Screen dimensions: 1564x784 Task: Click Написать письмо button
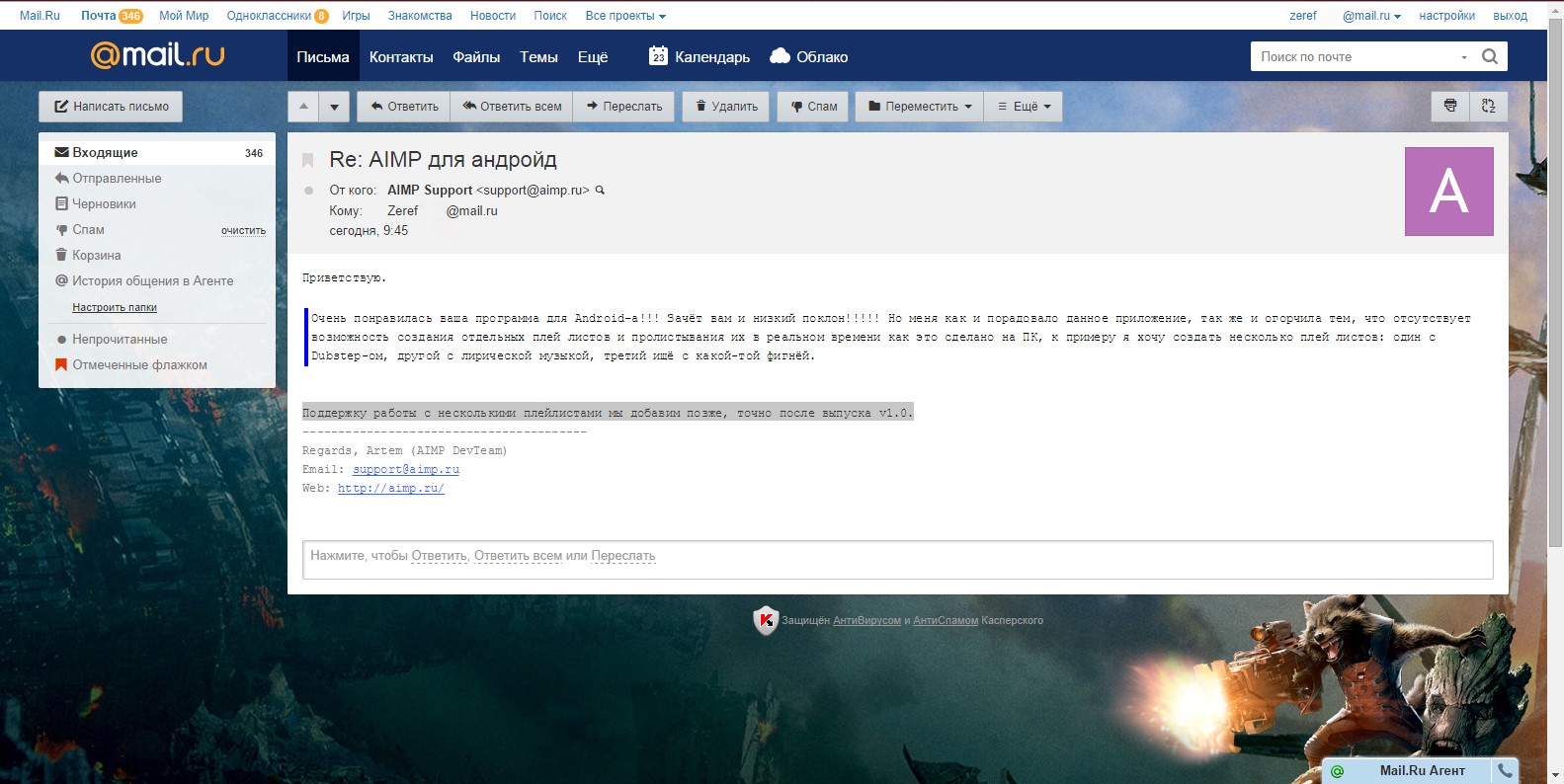point(111,107)
